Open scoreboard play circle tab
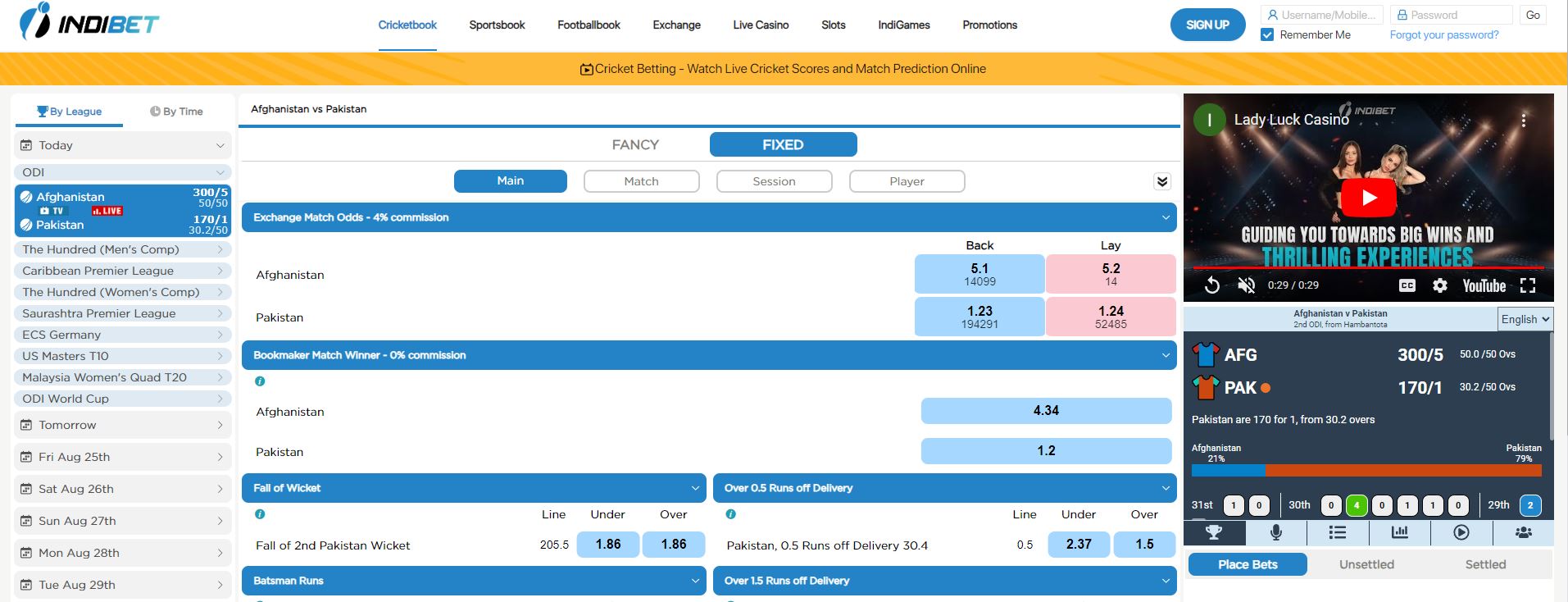The width and height of the screenshot is (1568, 602). [x=1461, y=532]
